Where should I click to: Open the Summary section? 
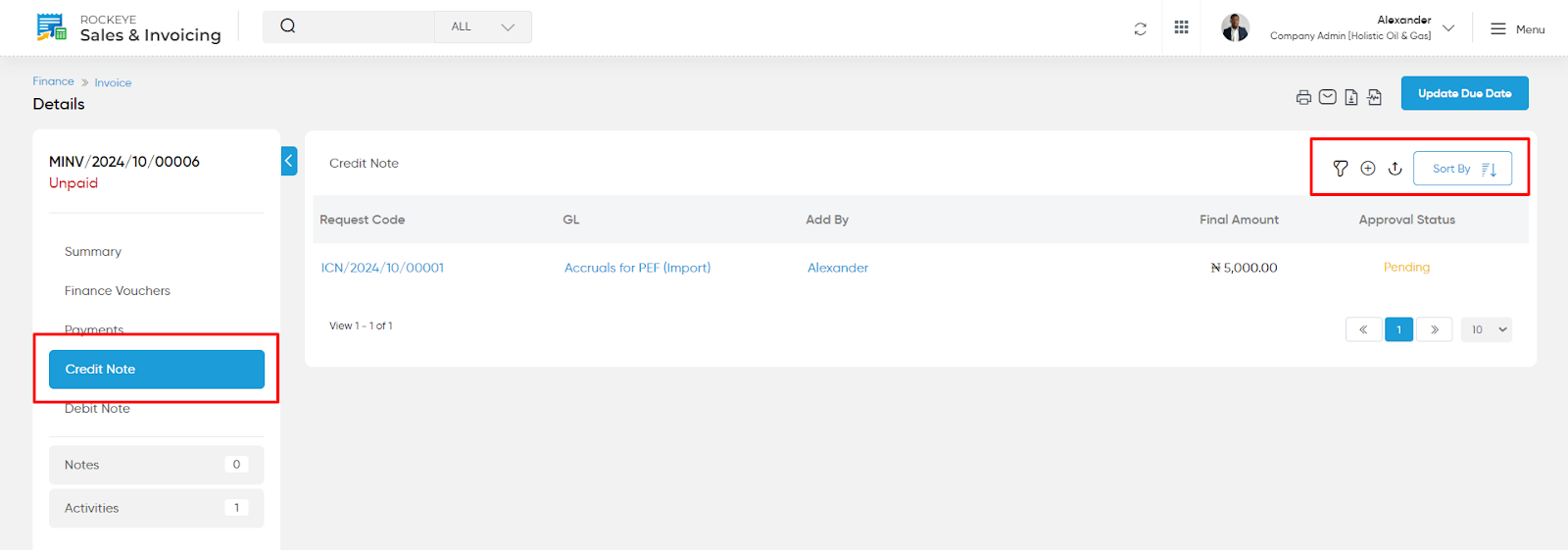[93, 252]
